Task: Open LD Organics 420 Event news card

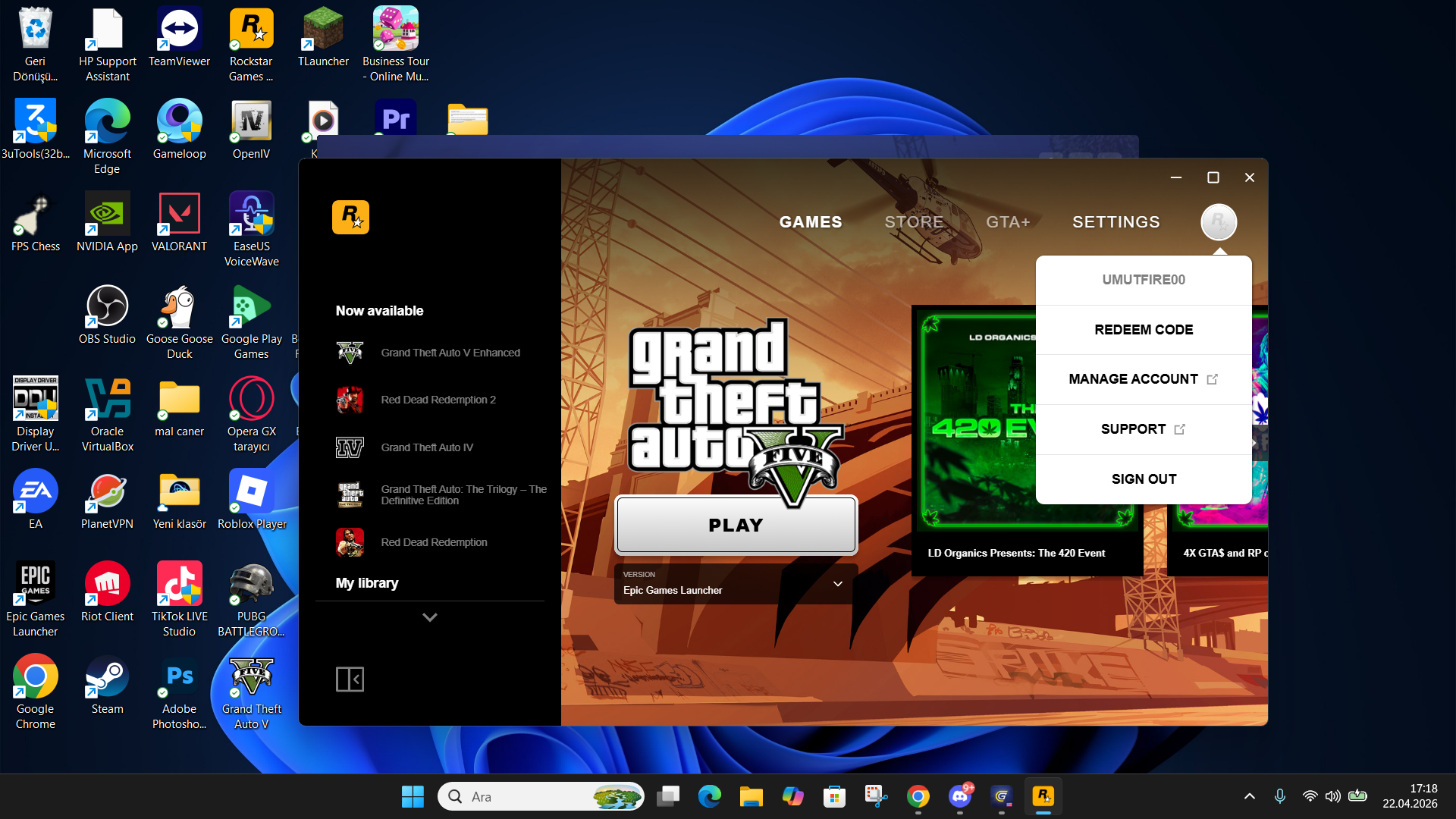Action: pos(1028,440)
